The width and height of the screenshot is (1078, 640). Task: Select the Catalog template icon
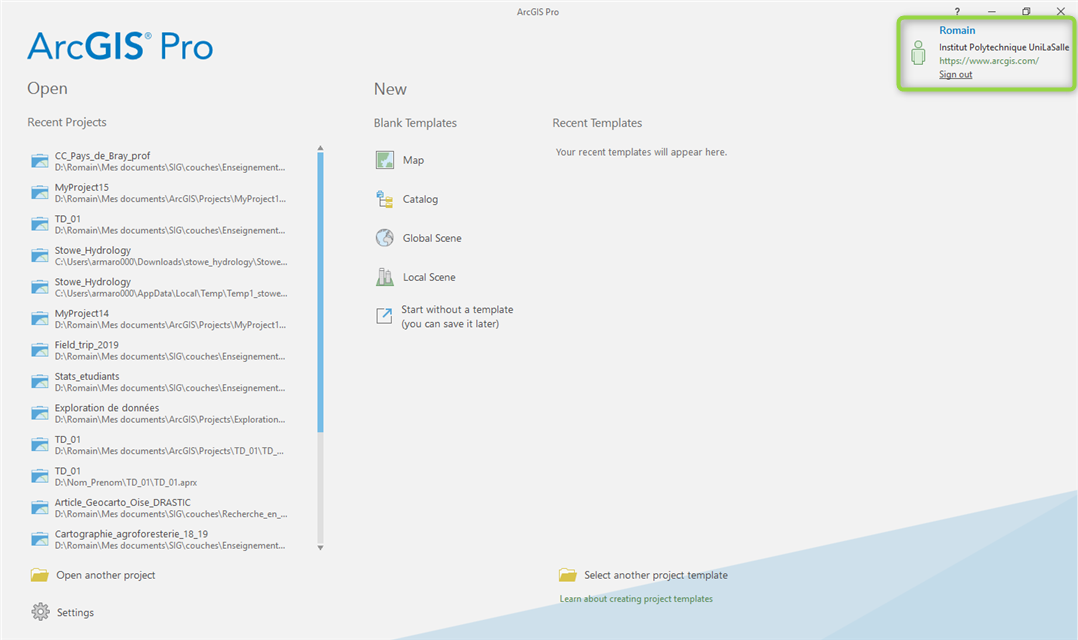tap(384, 199)
